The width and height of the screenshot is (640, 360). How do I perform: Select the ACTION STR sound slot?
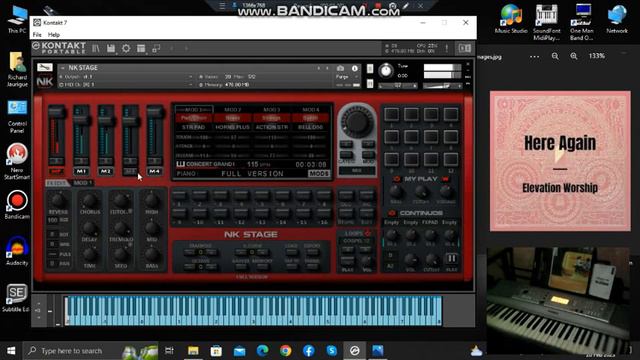pos(271,127)
